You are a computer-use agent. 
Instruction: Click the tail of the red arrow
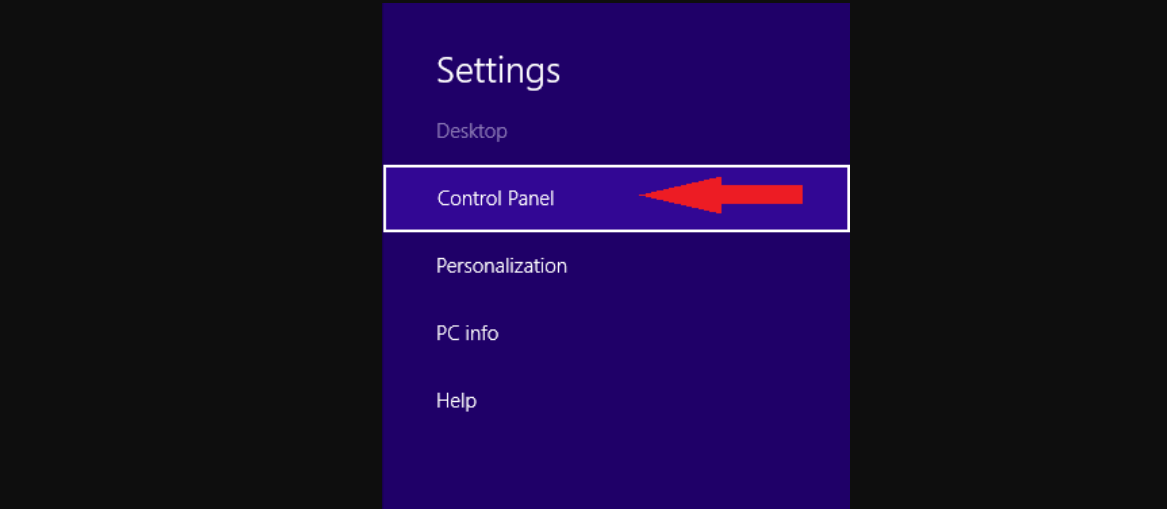click(798, 195)
